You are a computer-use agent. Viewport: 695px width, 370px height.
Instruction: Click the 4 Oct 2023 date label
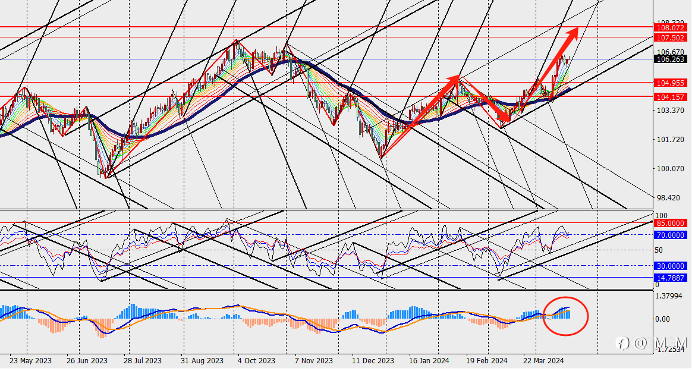click(256, 361)
